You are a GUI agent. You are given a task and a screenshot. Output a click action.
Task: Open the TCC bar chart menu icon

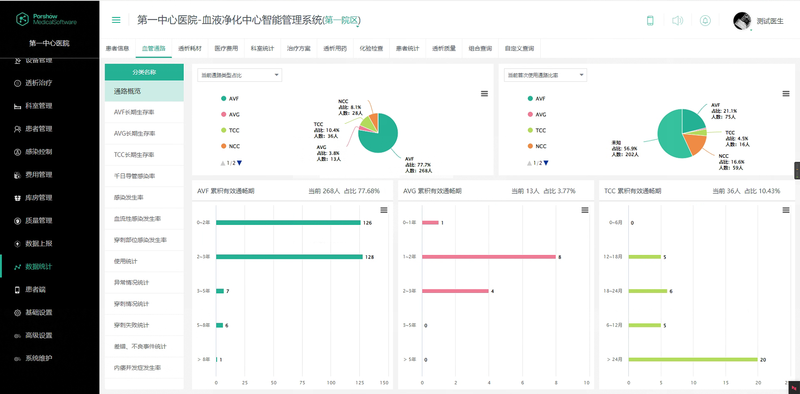click(786, 210)
